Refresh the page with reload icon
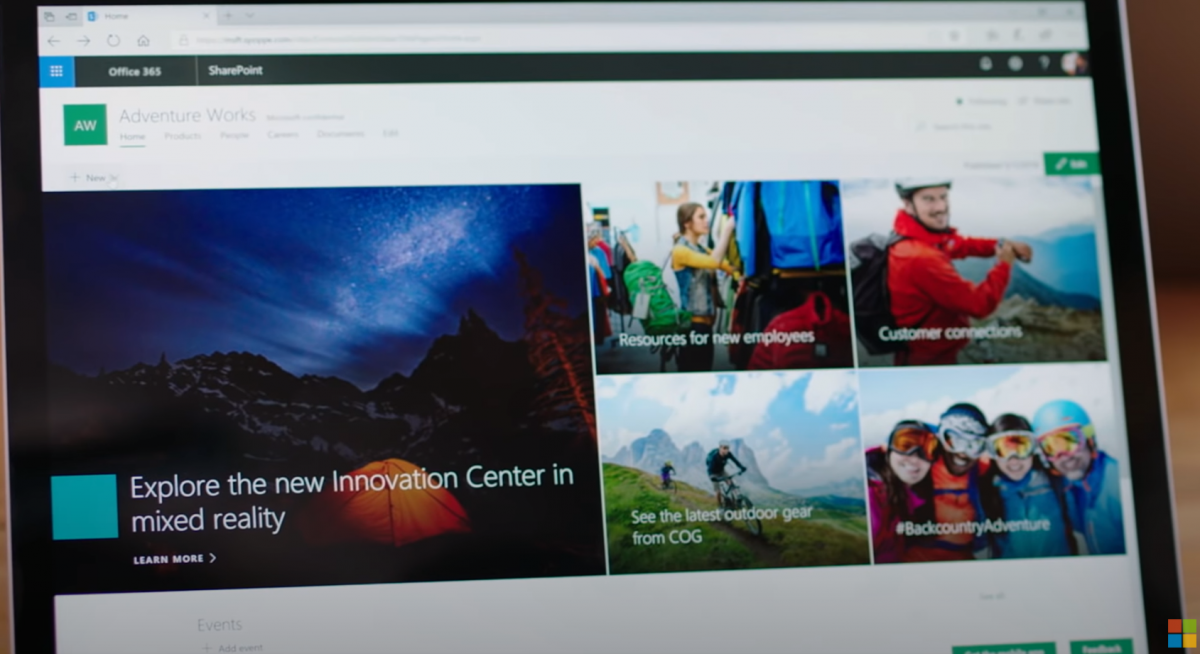Viewport: 1200px width, 654px height. [x=113, y=41]
